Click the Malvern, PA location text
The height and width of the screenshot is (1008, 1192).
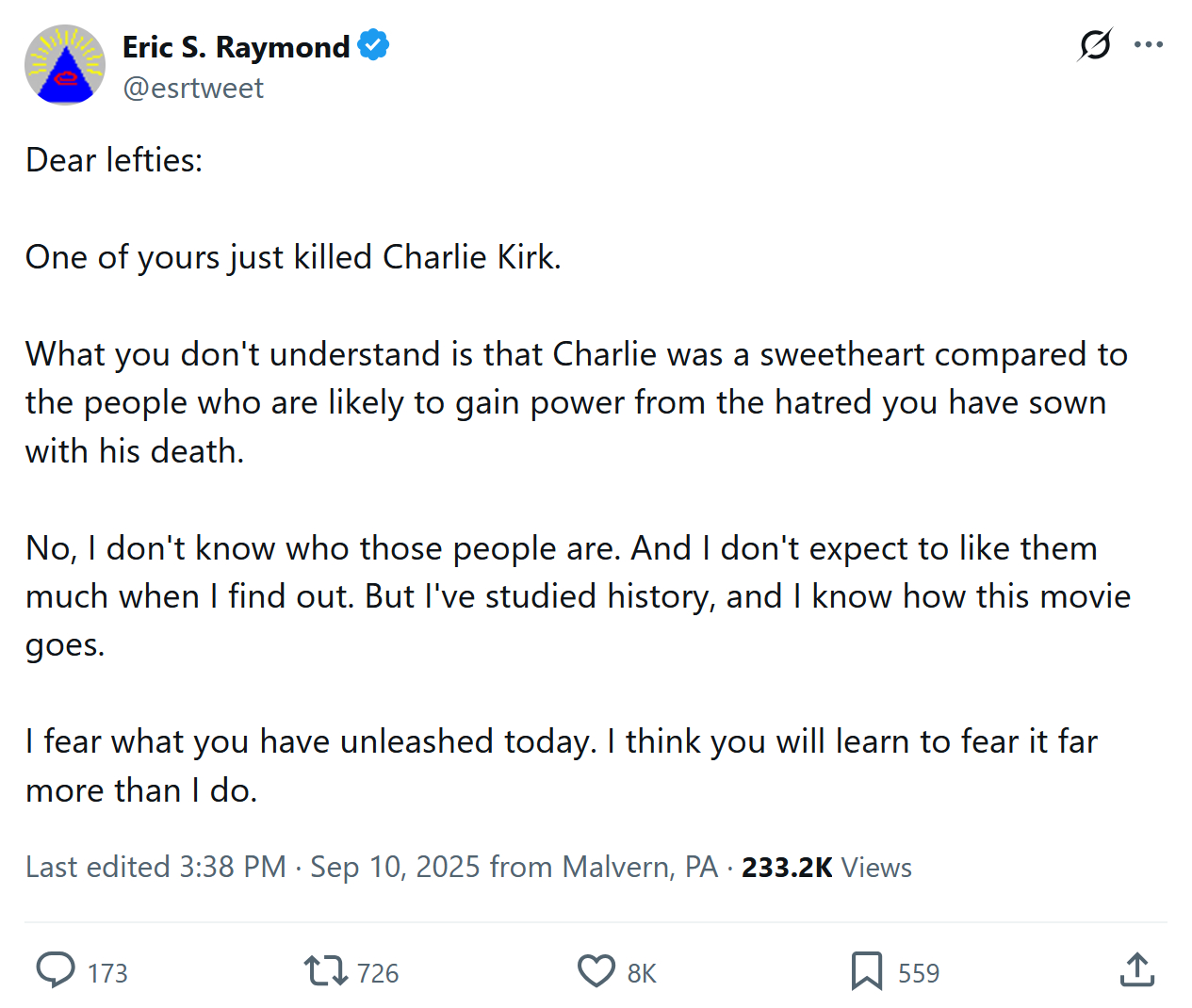640,867
